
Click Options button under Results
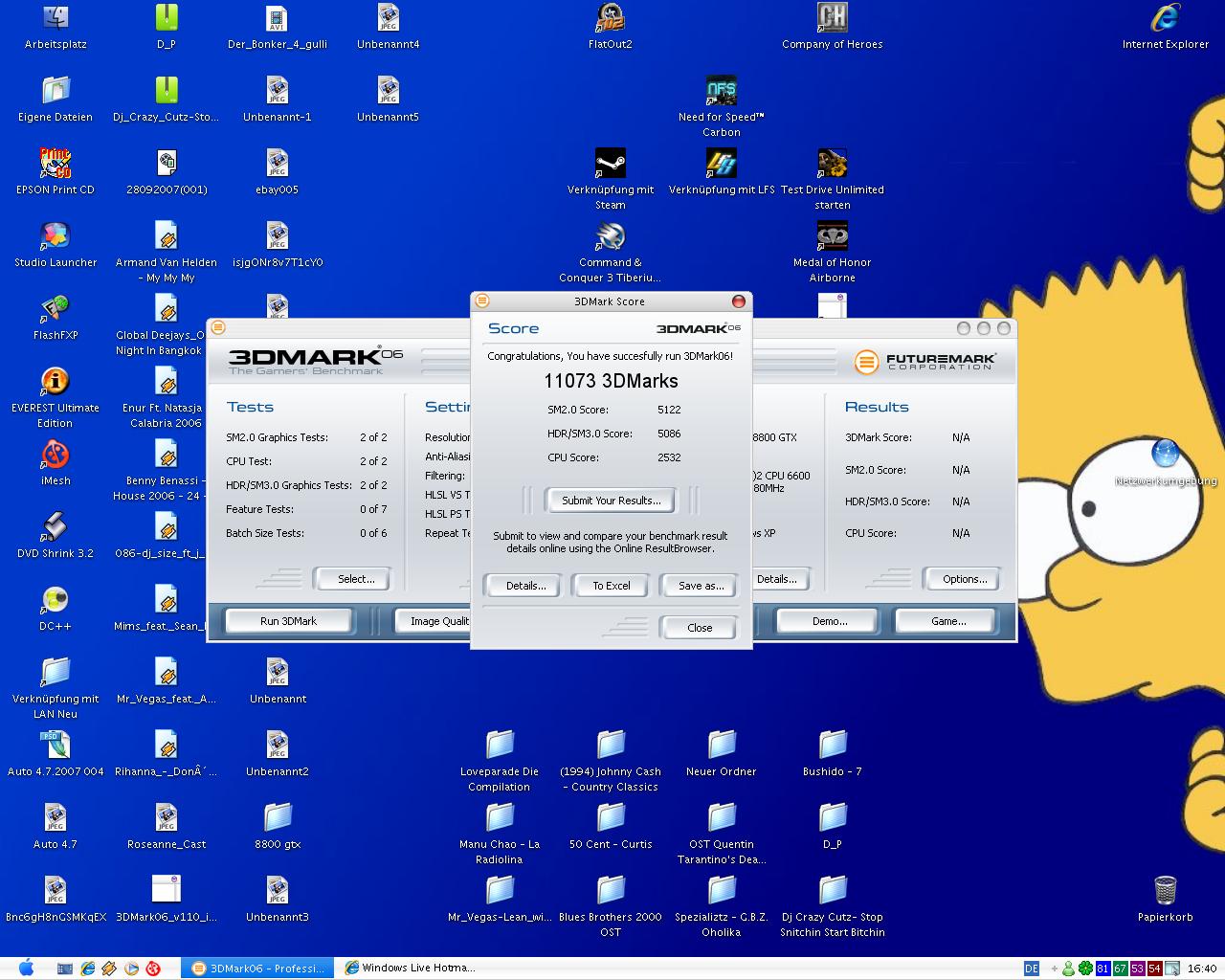pyautogui.click(x=964, y=579)
